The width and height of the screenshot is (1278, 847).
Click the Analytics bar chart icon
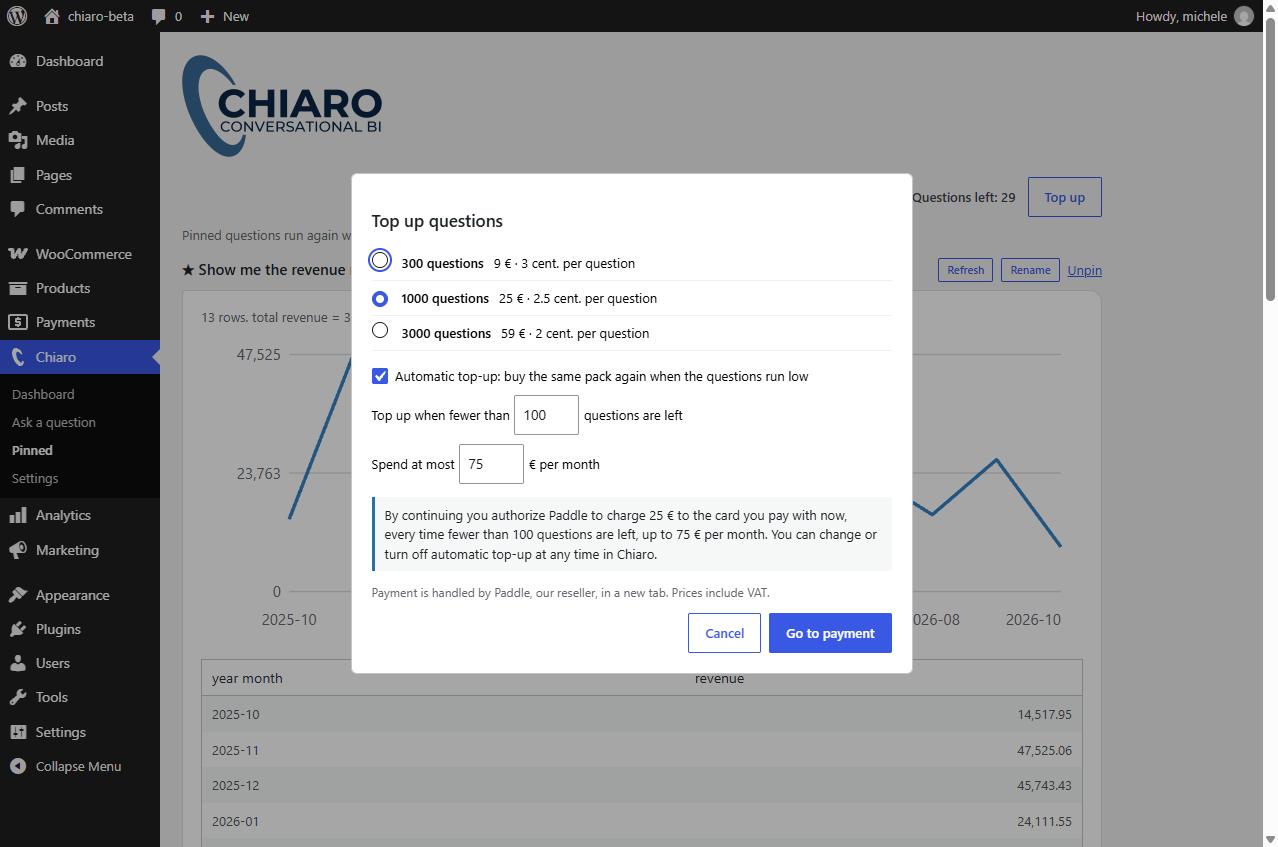pos(18,515)
